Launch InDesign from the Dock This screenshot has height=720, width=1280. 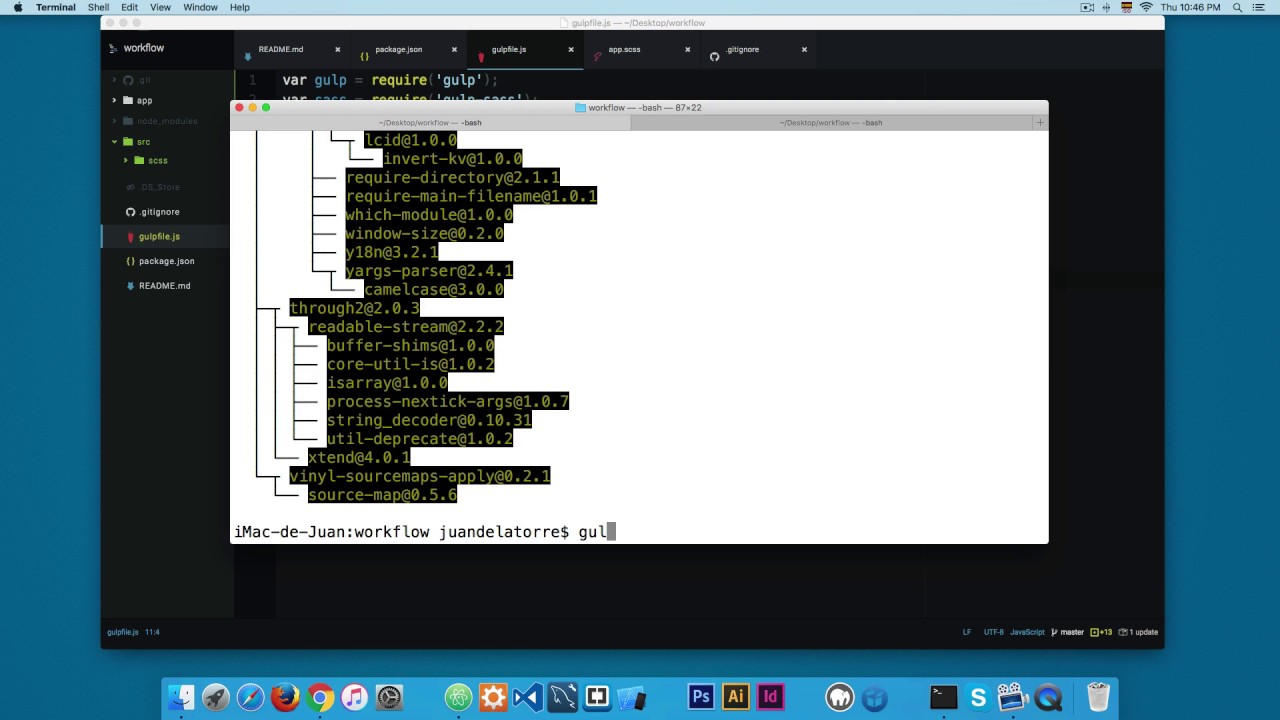(770, 697)
